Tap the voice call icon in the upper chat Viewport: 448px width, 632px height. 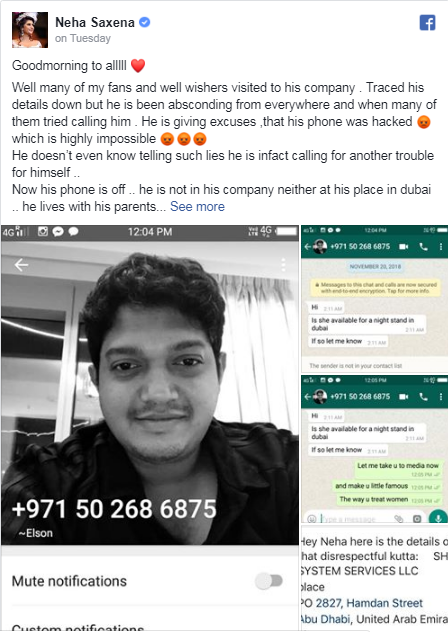tap(423, 246)
